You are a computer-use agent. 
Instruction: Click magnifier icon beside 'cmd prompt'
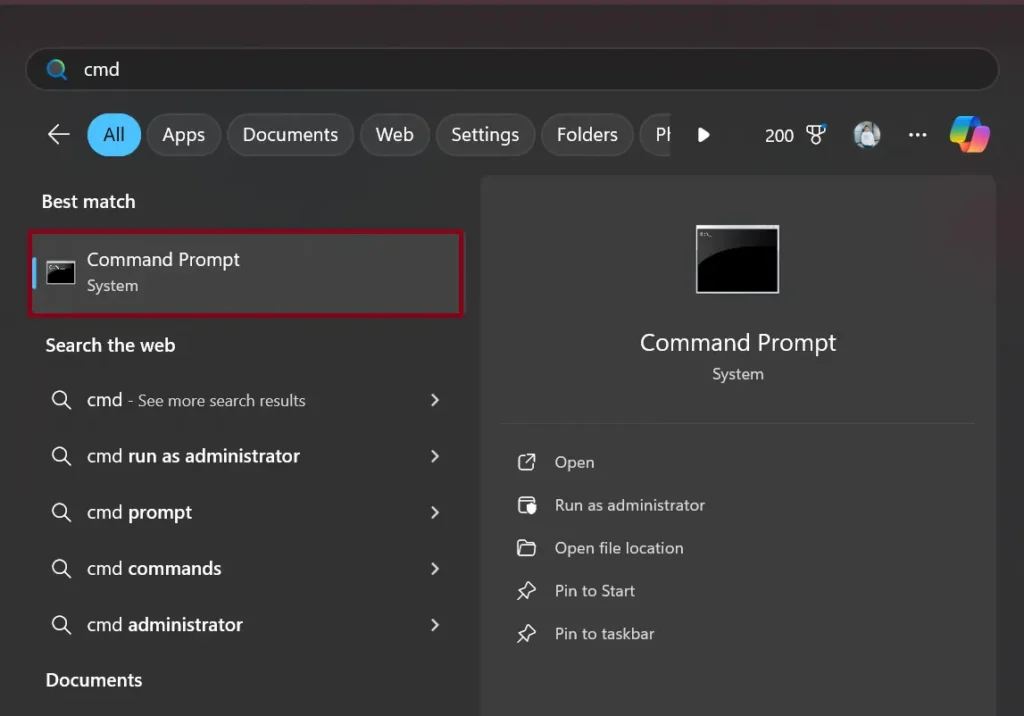click(x=61, y=512)
